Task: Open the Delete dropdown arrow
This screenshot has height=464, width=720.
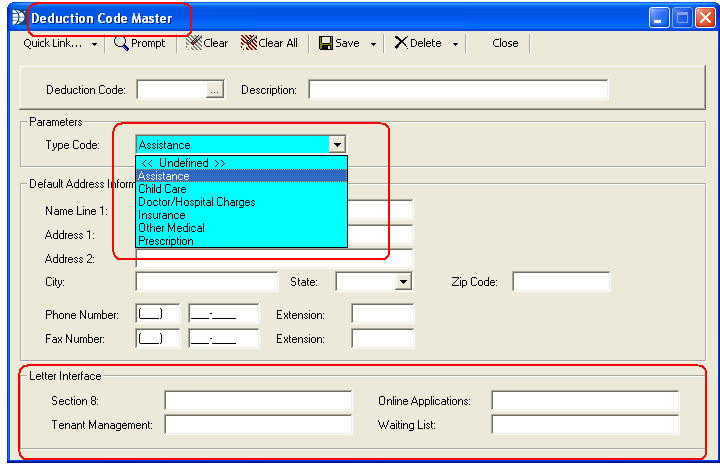Action: click(x=455, y=44)
